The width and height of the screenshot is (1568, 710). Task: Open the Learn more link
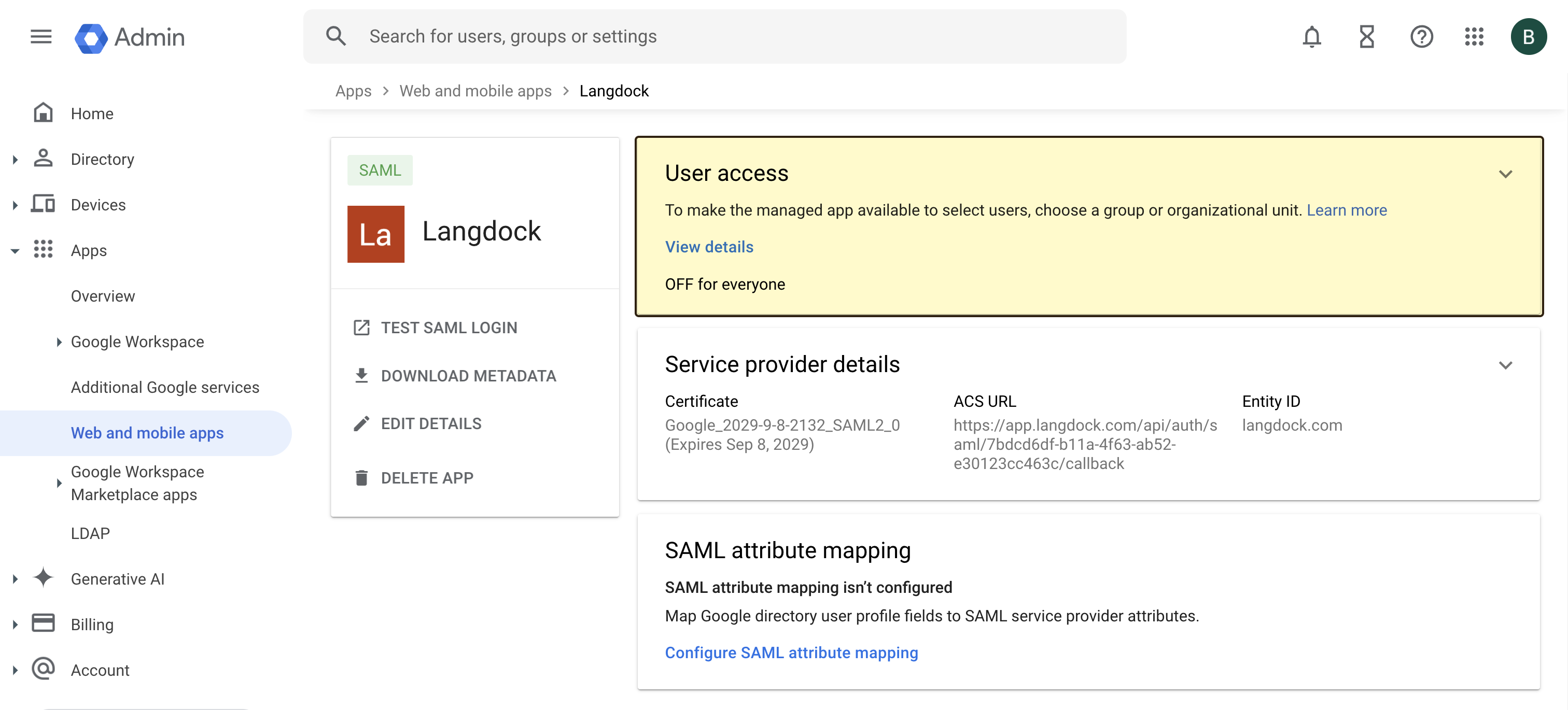pos(1347,210)
